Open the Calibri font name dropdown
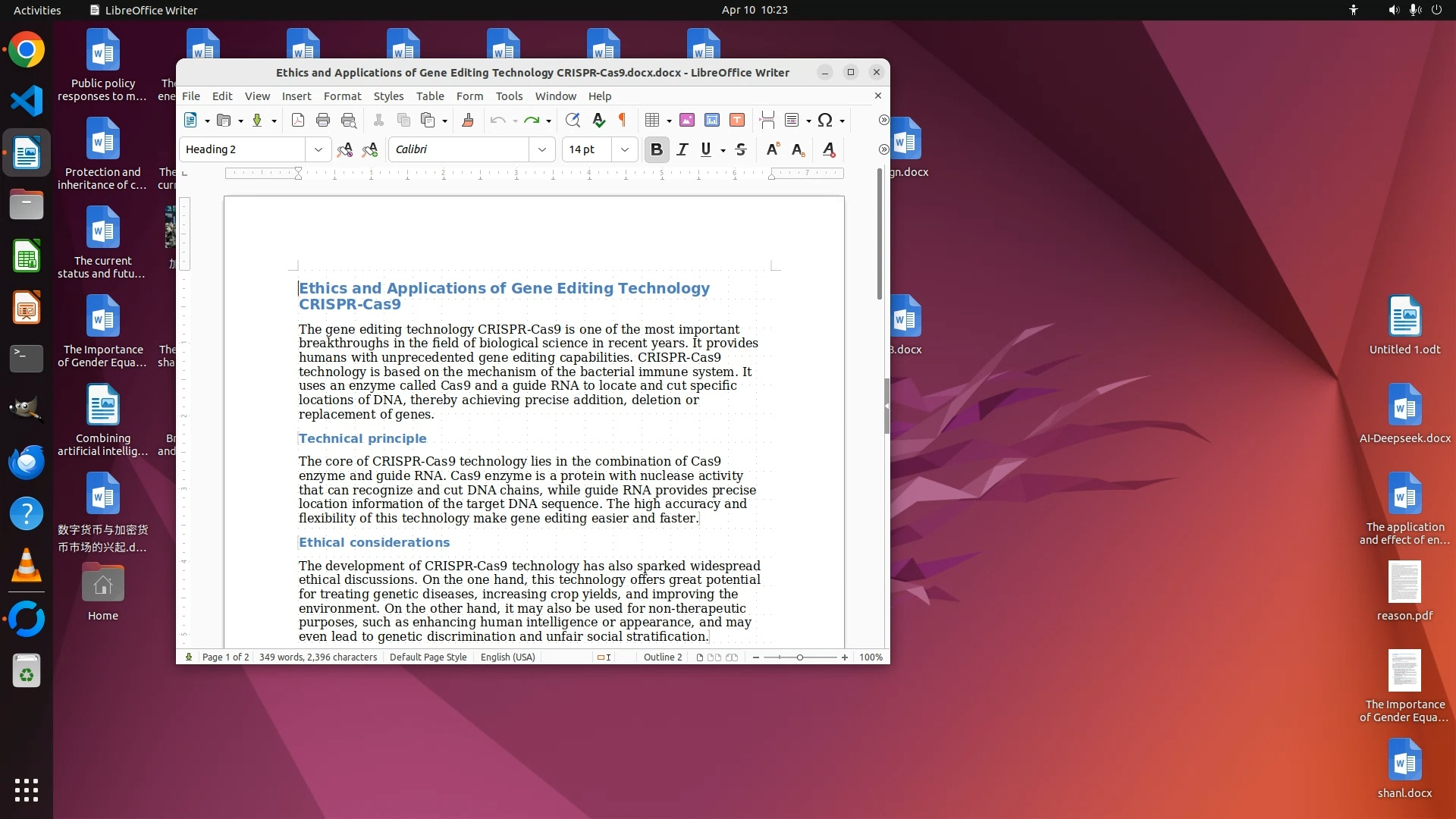The image size is (1456, 819). pyautogui.click(x=542, y=150)
